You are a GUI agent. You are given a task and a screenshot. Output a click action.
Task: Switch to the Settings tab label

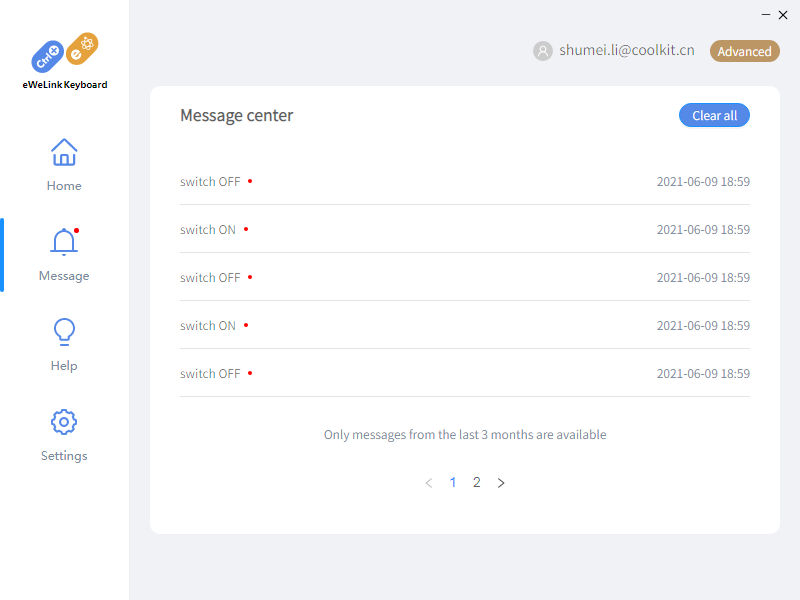point(64,456)
